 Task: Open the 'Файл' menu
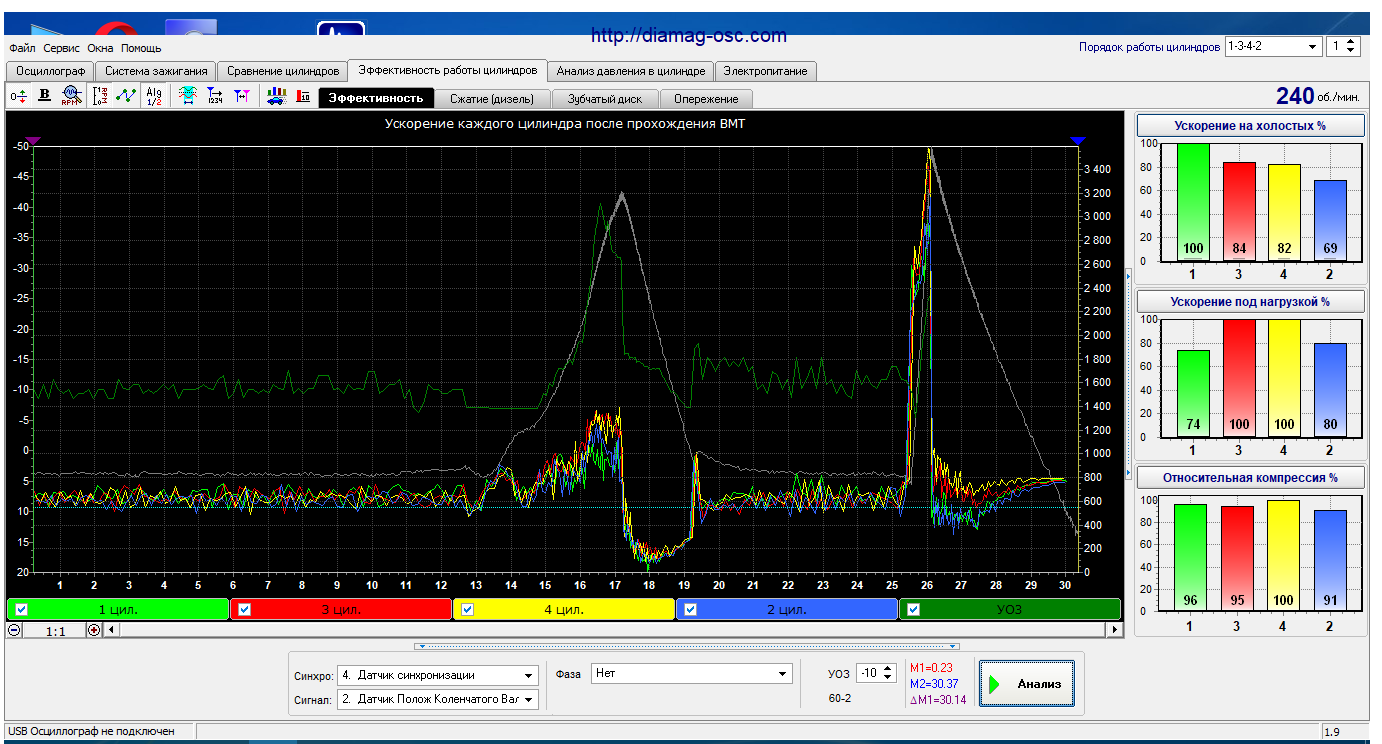(22, 48)
